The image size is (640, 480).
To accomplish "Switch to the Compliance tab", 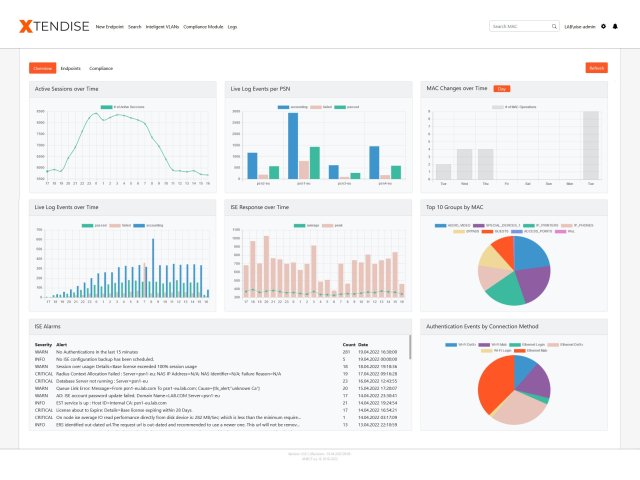I will point(101,68).
